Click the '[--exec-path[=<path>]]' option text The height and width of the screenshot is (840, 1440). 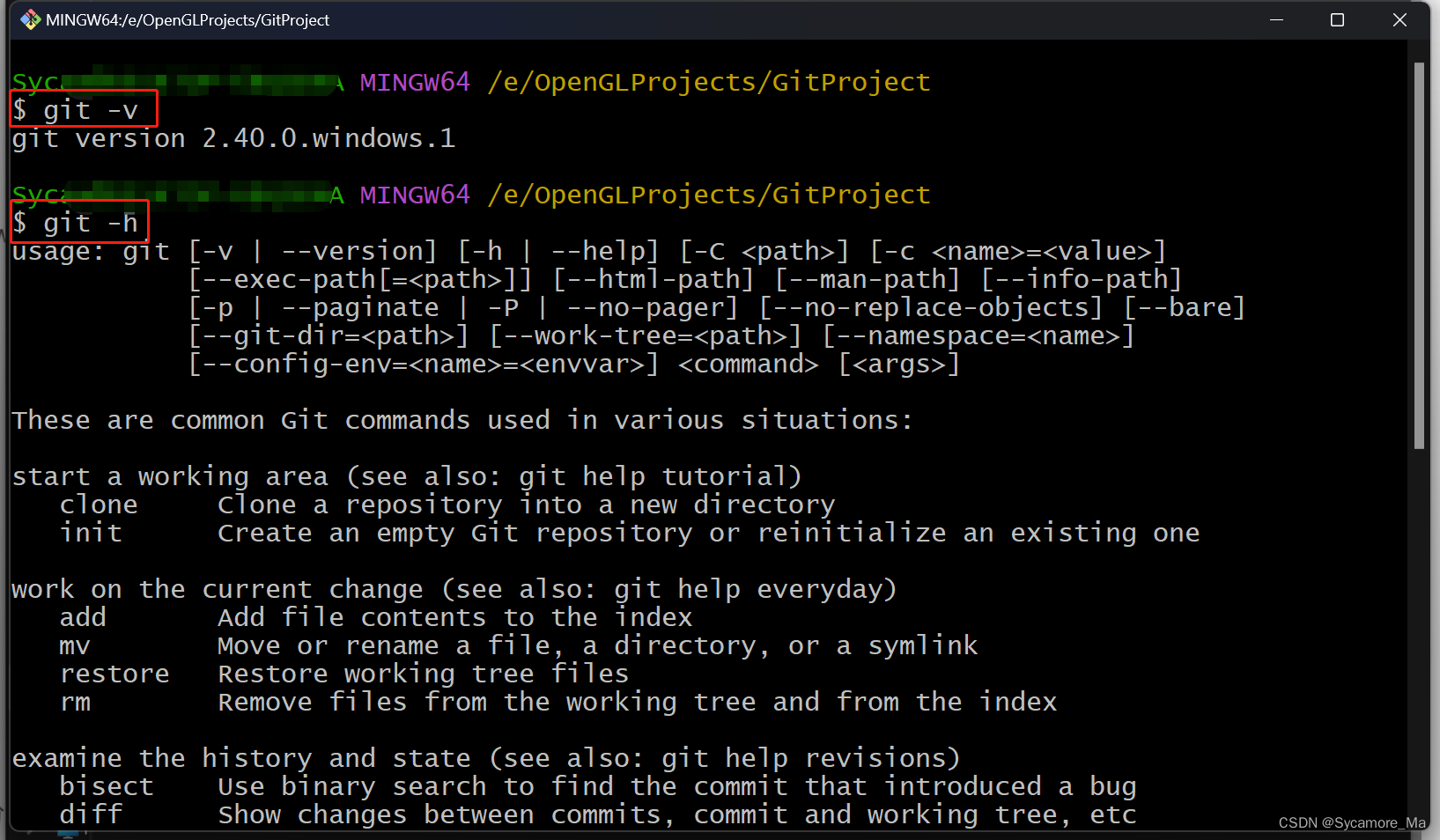click(x=360, y=279)
